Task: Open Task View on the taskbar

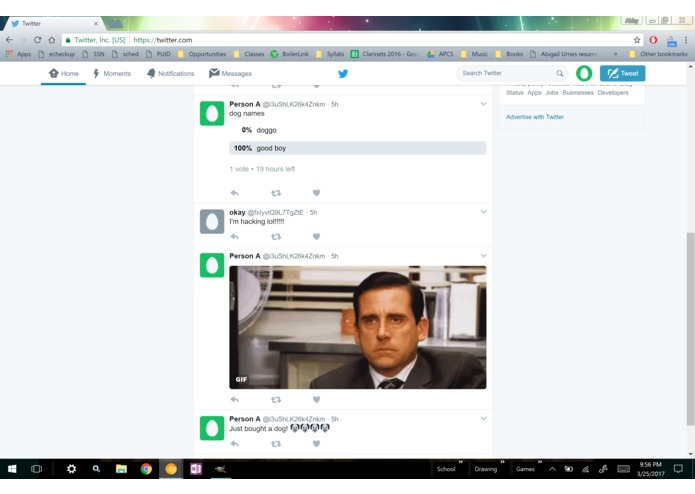Action: [x=36, y=469]
